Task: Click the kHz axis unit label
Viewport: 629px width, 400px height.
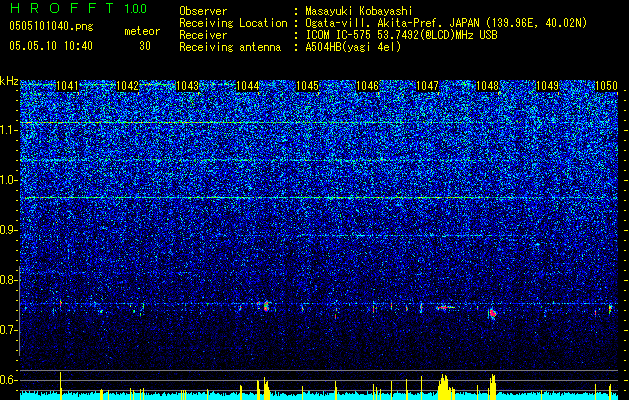Action: click(9, 81)
